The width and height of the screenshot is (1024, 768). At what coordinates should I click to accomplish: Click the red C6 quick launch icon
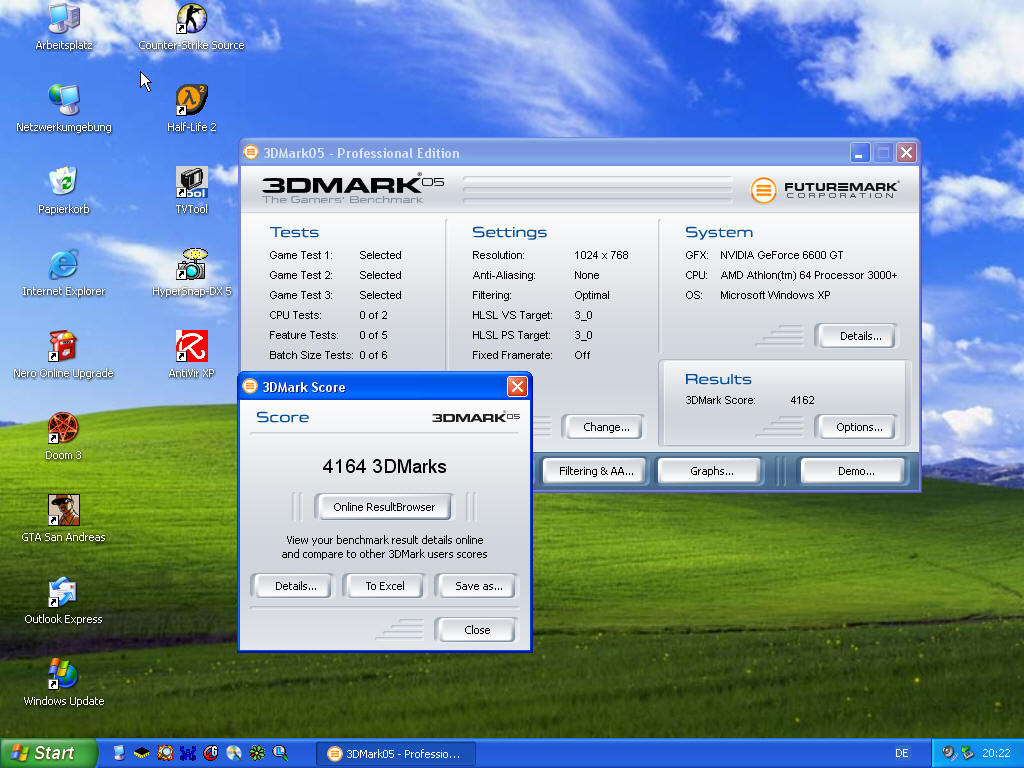pyautogui.click(x=210, y=753)
